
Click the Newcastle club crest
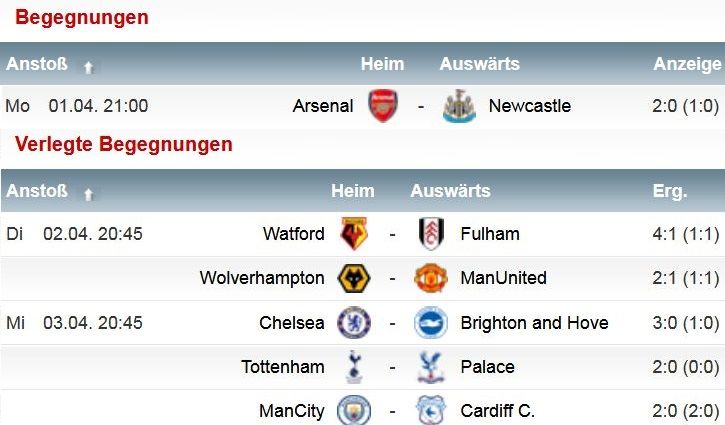[x=459, y=106]
